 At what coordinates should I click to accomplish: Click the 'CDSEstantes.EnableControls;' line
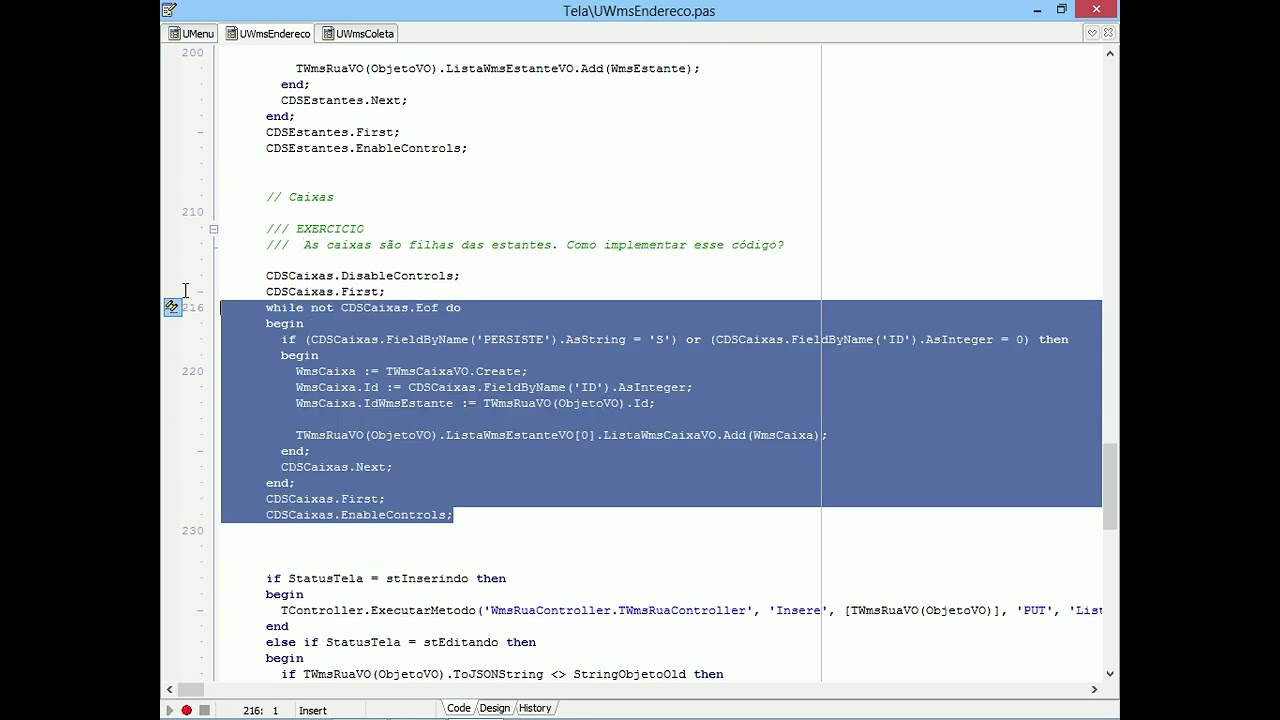point(366,148)
